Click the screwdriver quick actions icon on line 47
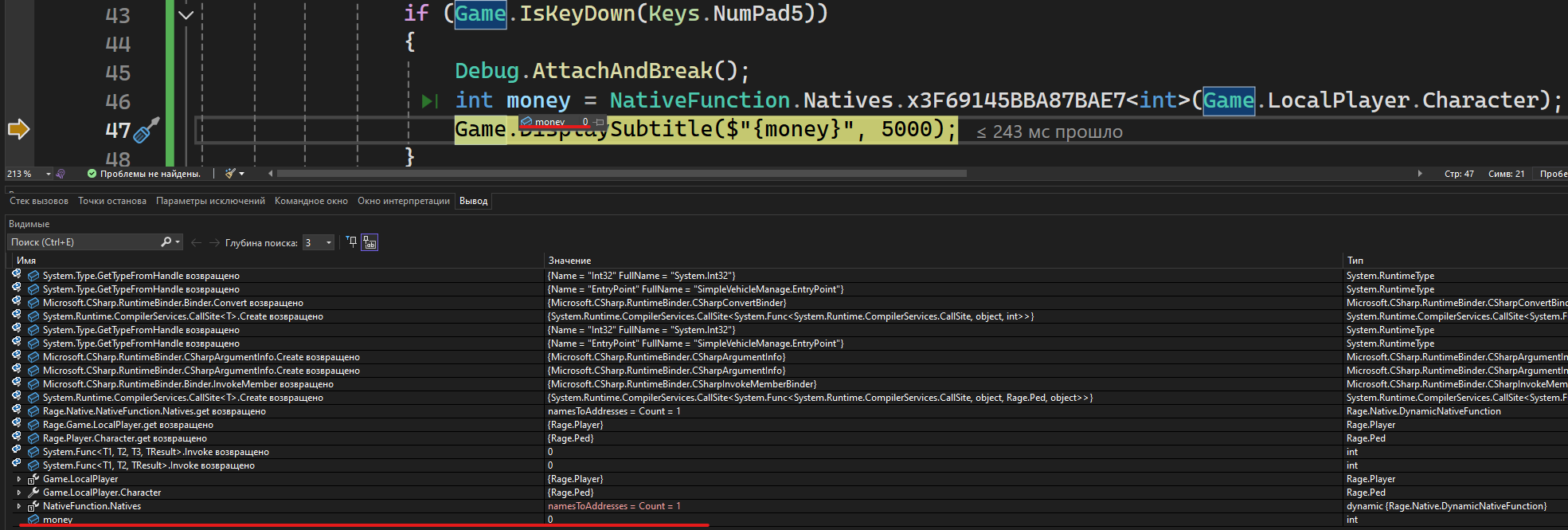 point(147,130)
